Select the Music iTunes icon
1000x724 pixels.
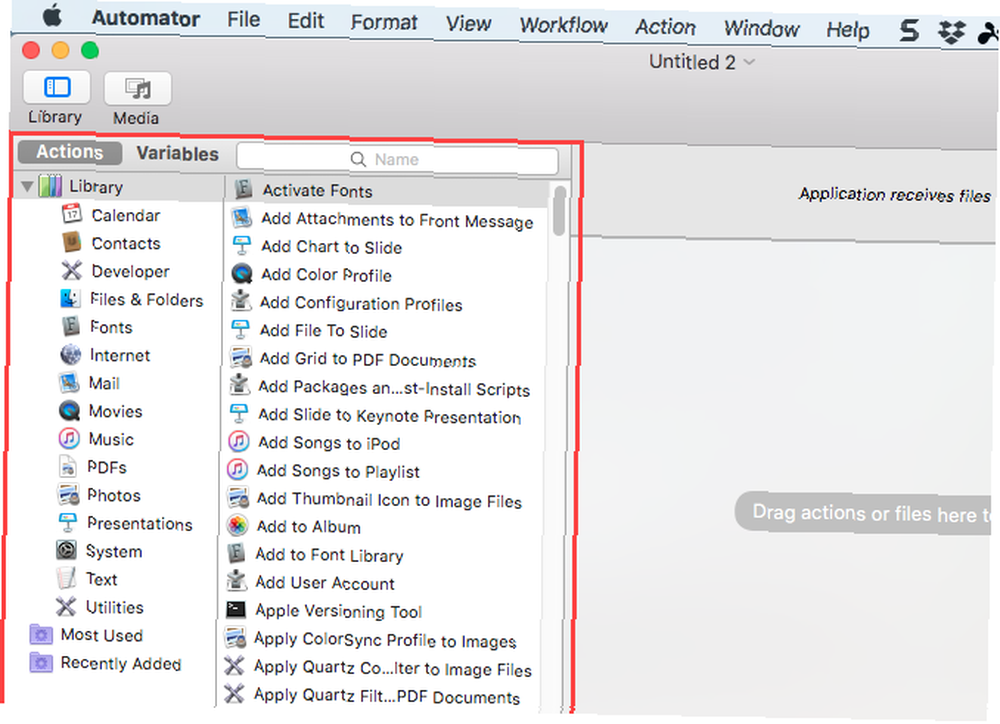coord(69,438)
